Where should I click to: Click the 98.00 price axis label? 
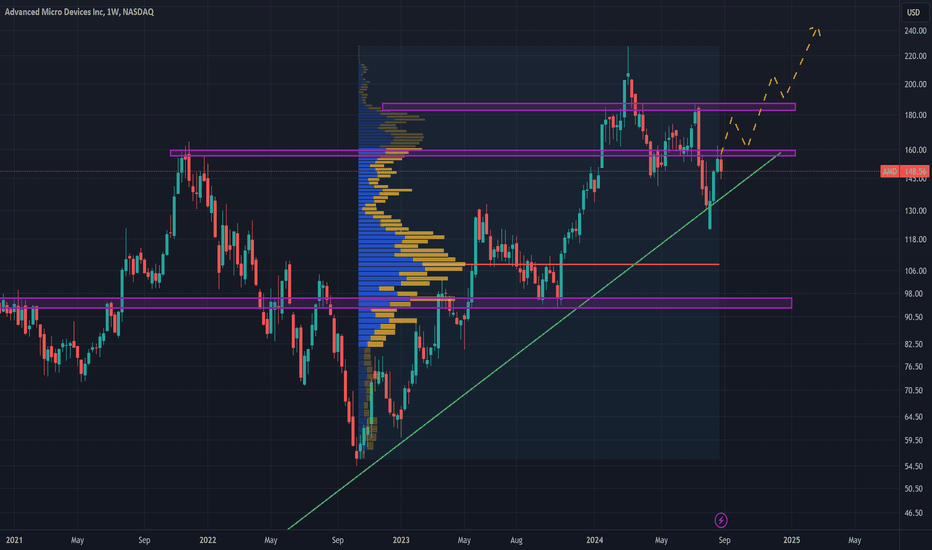tap(915, 294)
